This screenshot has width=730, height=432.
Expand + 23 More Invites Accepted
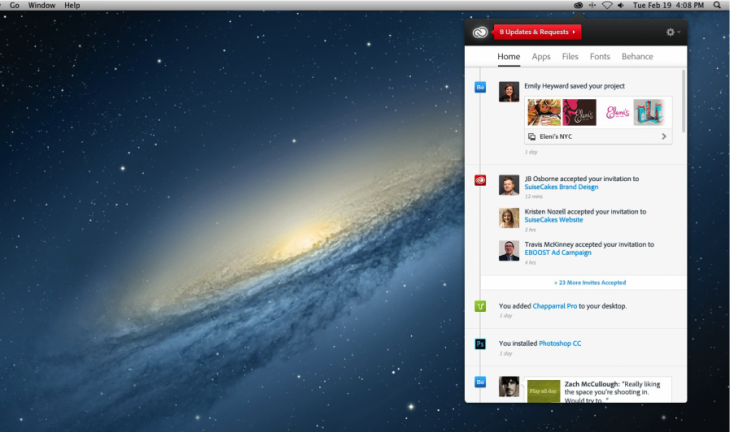pyautogui.click(x=590, y=283)
